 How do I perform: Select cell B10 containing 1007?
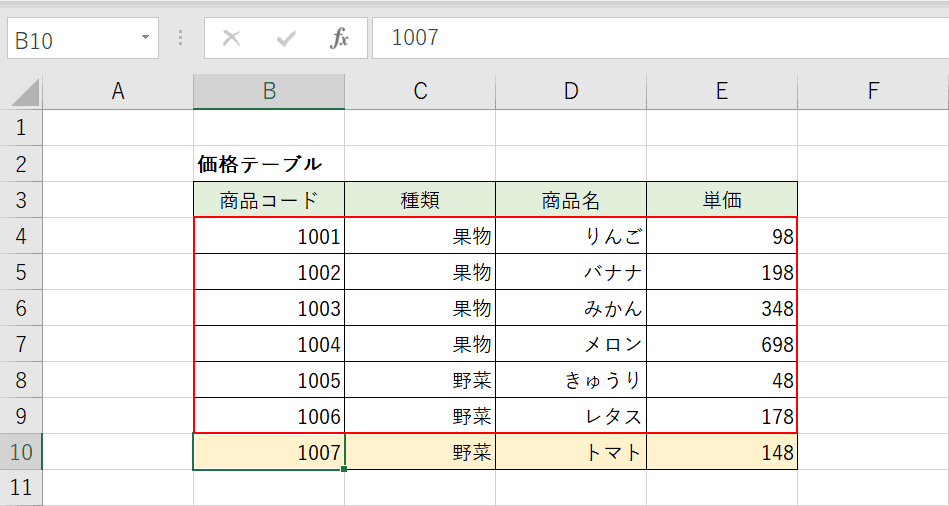tap(269, 452)
